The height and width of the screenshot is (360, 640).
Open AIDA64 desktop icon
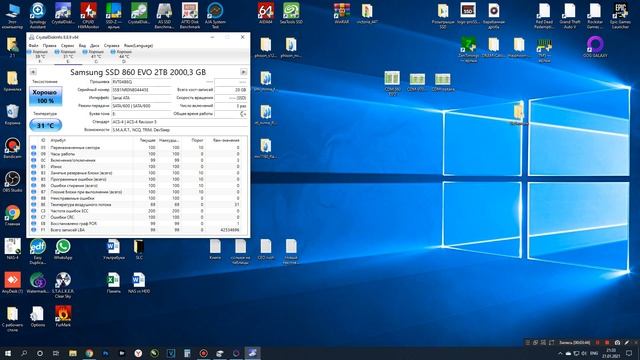[x=266, y=13]
